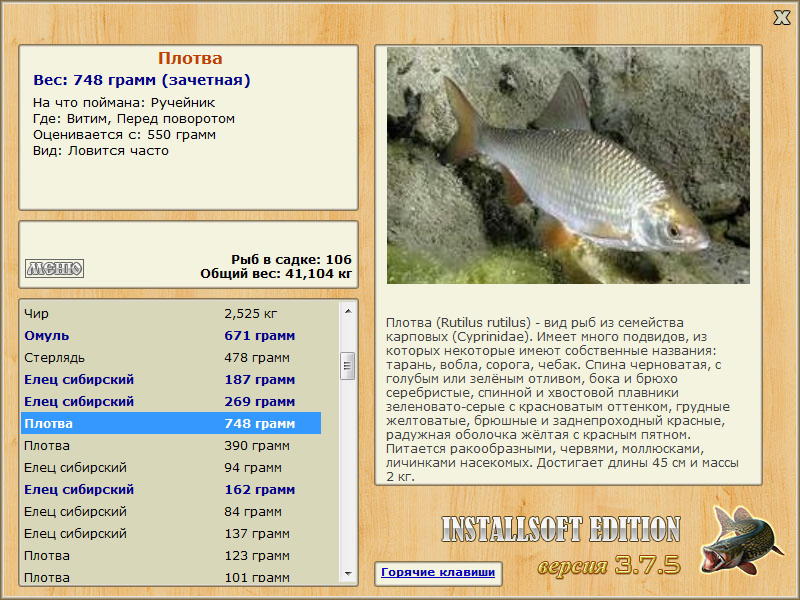Close the fish info window with X
The width and height of the screenshot is (800, 600).
781,18
